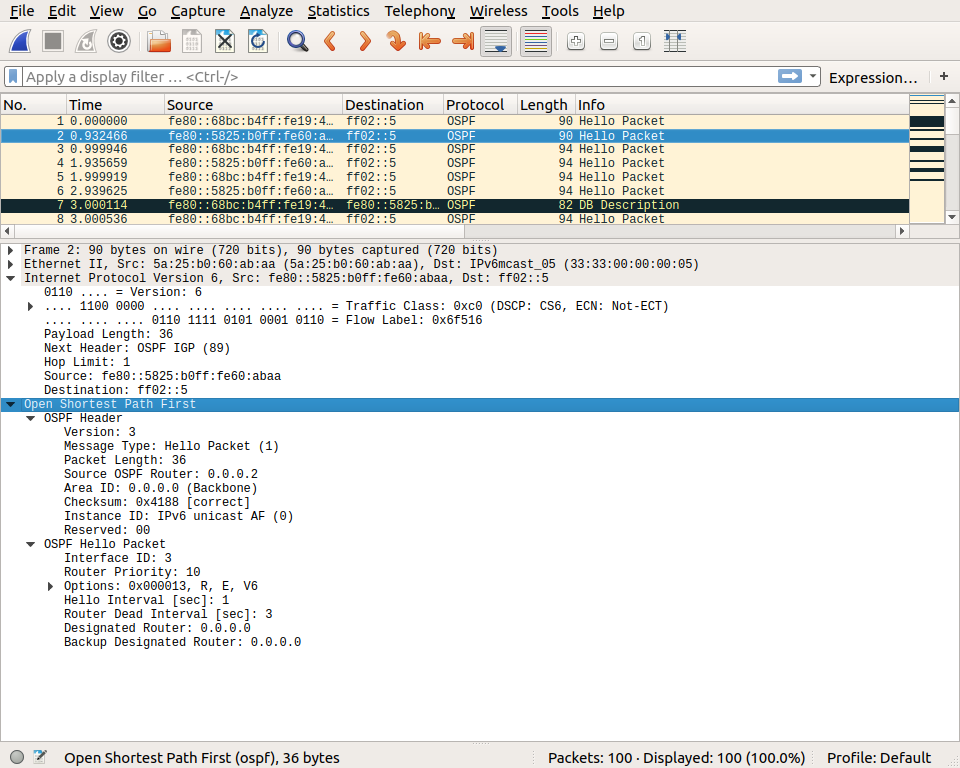The image size is (960, 768).
Task: Zoom in packet text
Action: [x=576, y=42]
